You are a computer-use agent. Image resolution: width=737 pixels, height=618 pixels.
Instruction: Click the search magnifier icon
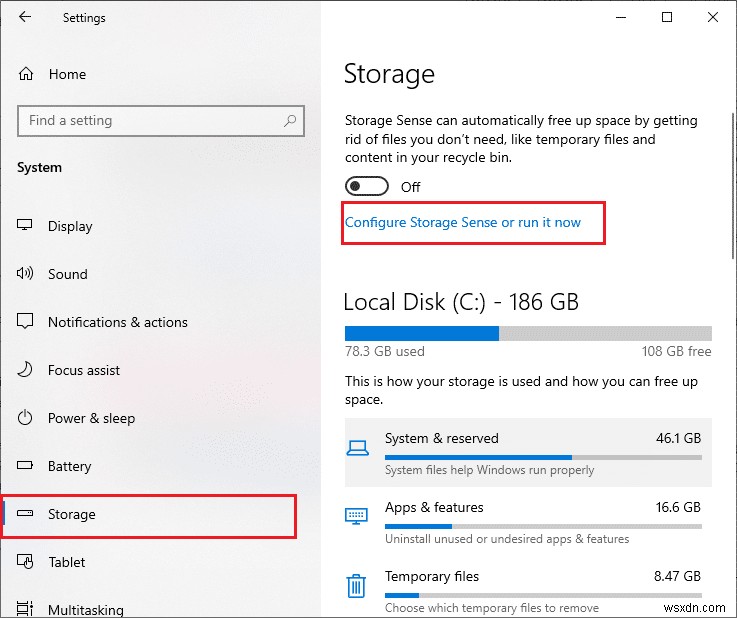(x=290, y=121)
